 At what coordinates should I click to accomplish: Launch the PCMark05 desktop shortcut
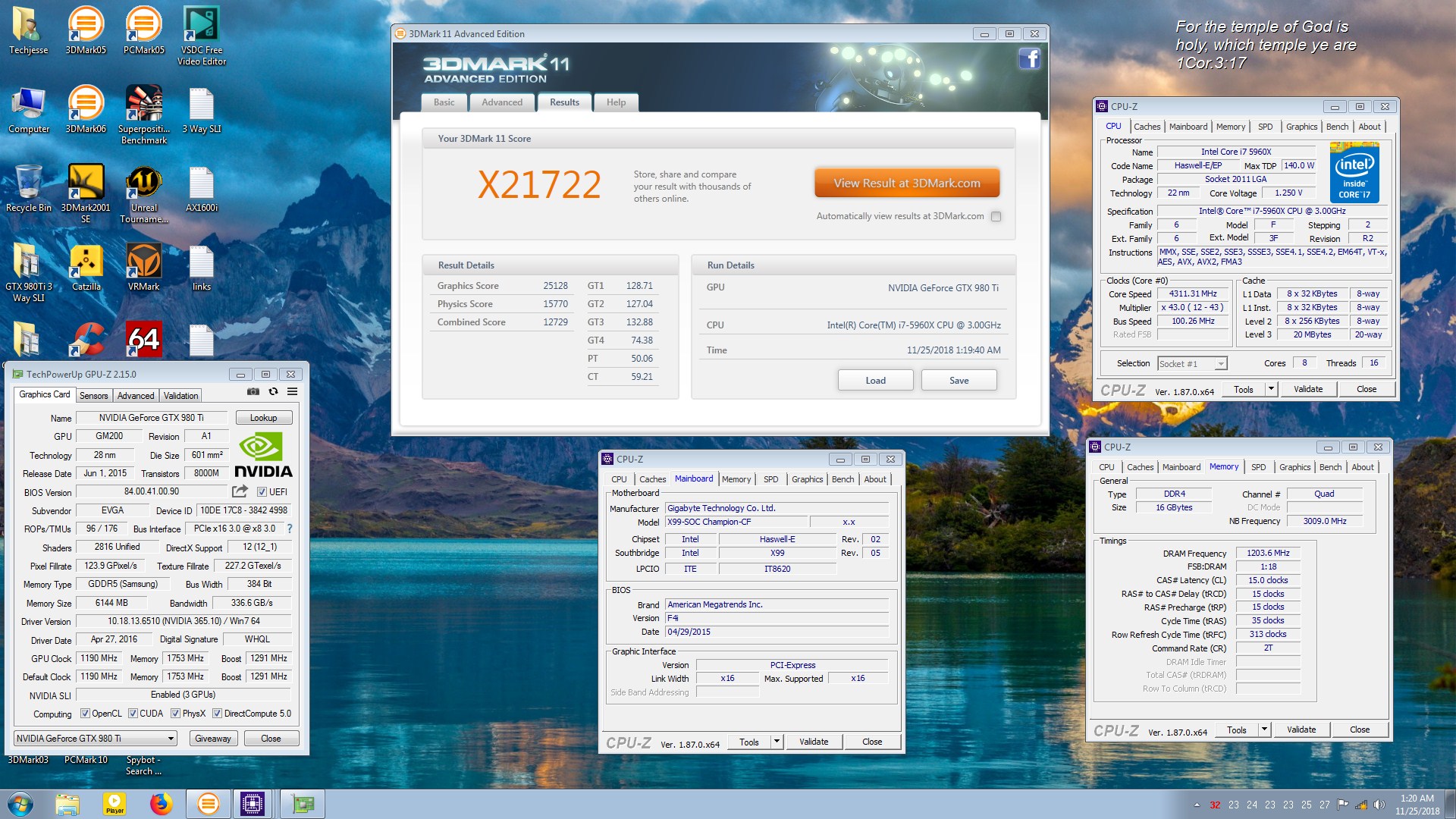tap(143, 30)
